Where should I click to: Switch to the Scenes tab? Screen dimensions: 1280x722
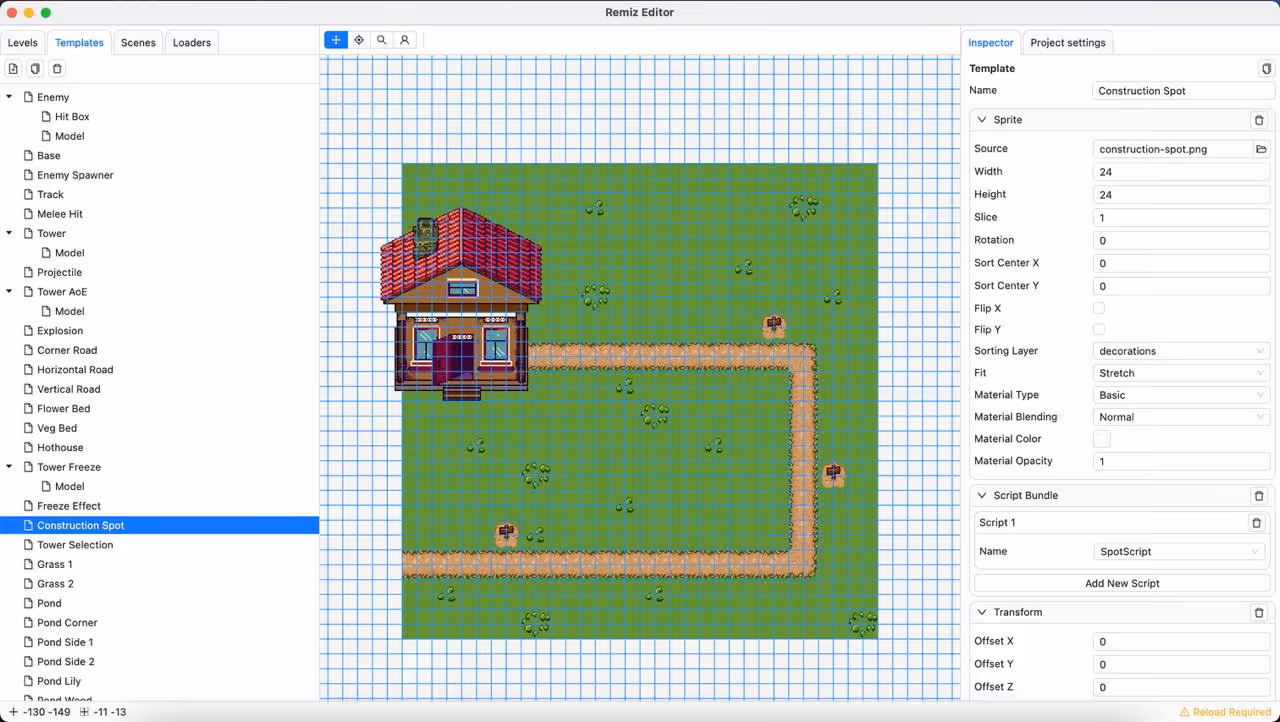tap(138, 43)
